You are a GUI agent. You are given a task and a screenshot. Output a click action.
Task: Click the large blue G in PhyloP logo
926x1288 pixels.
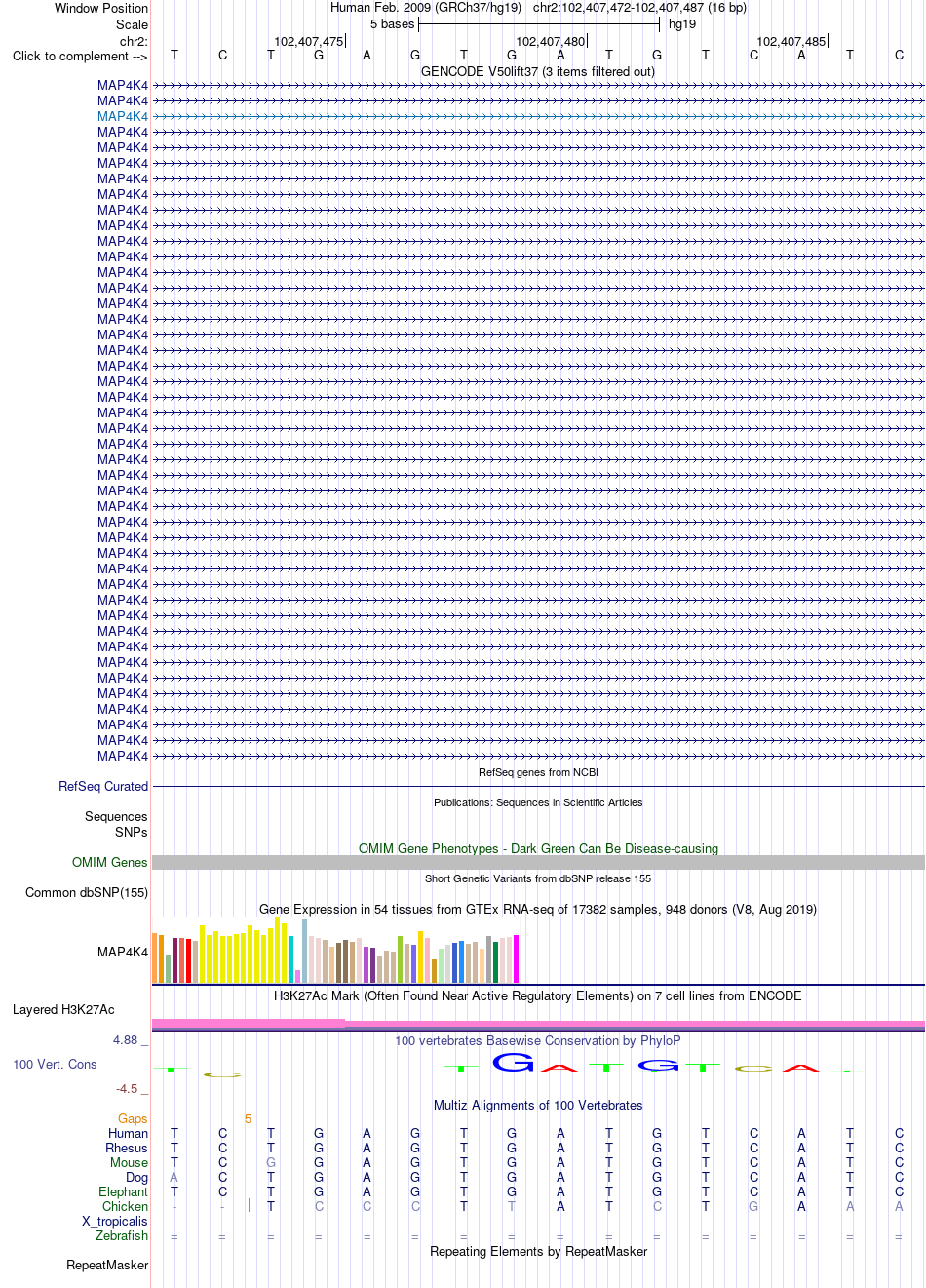(513, 1063)
